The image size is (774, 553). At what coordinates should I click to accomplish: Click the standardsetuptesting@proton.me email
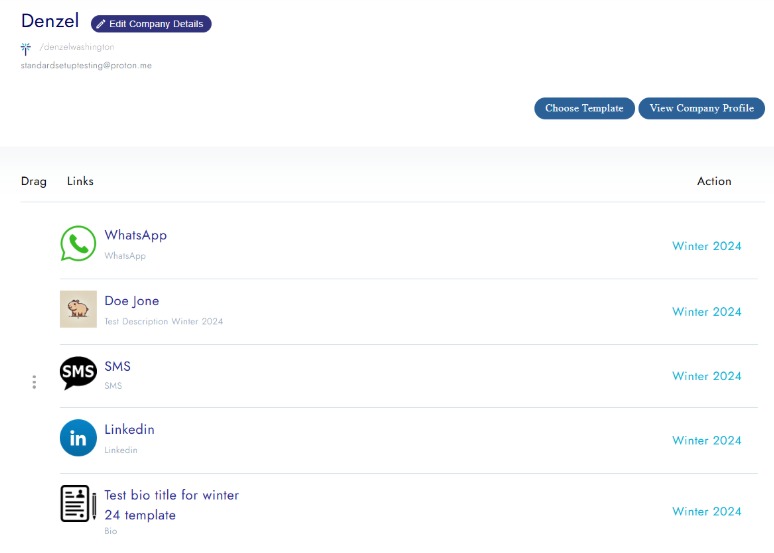point(86,65)
